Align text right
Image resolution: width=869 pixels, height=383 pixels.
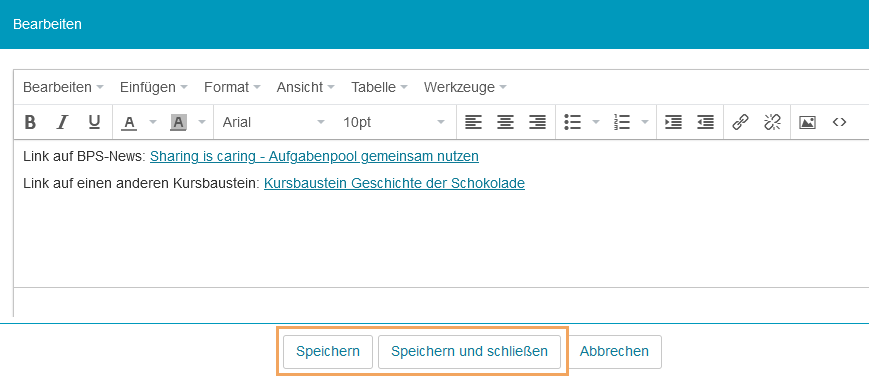click(538, 122)
